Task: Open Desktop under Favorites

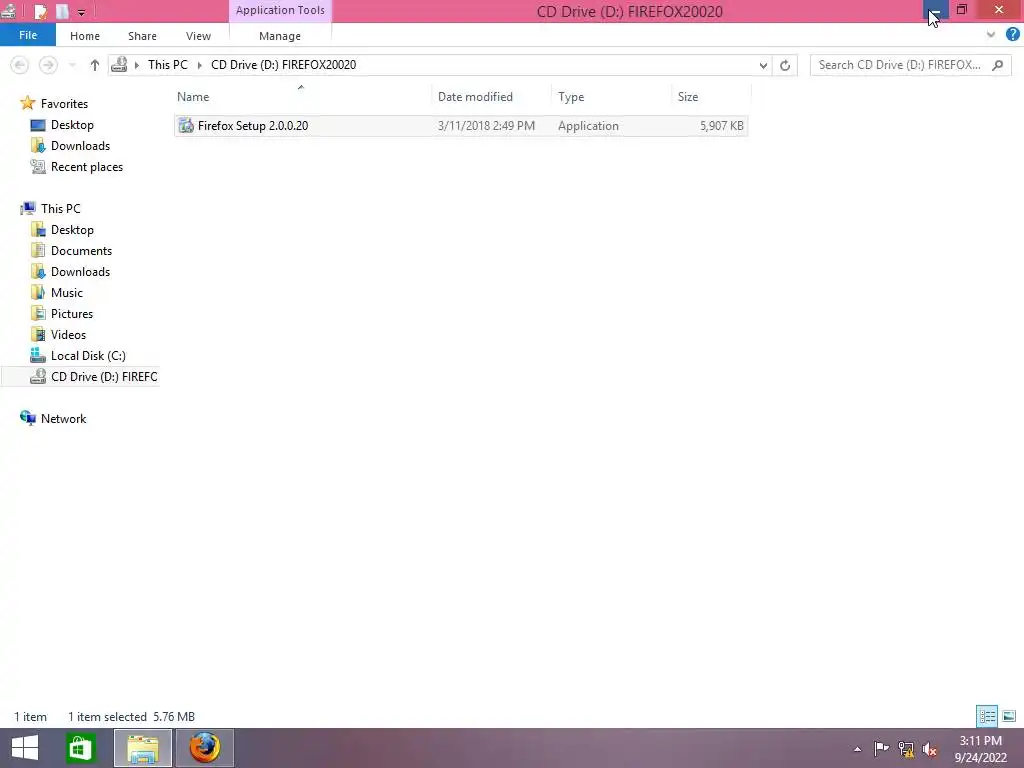Action: (72, 125)
